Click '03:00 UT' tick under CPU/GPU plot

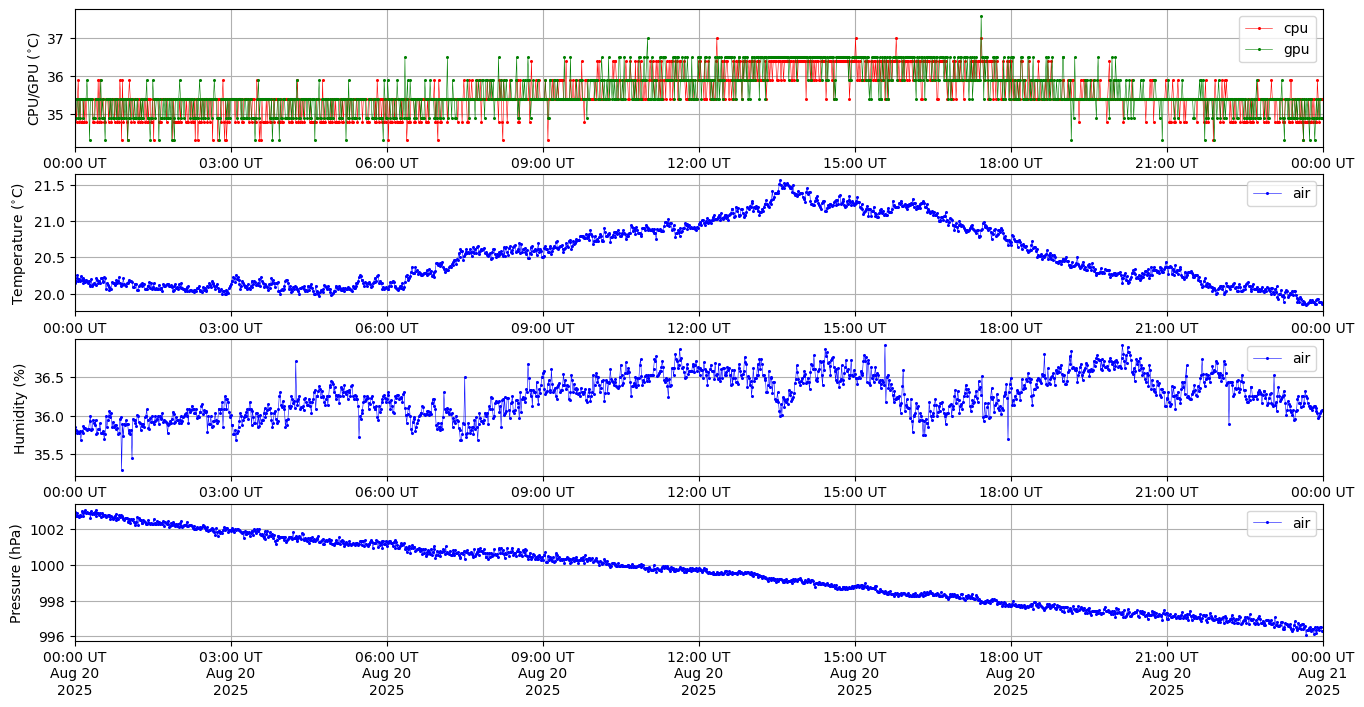pyautogui.click(x=231, y=163)
